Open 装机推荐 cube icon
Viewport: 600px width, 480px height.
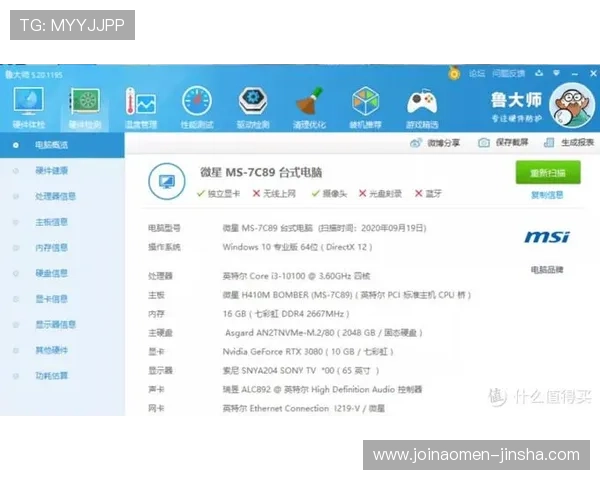tap(365, 101)
